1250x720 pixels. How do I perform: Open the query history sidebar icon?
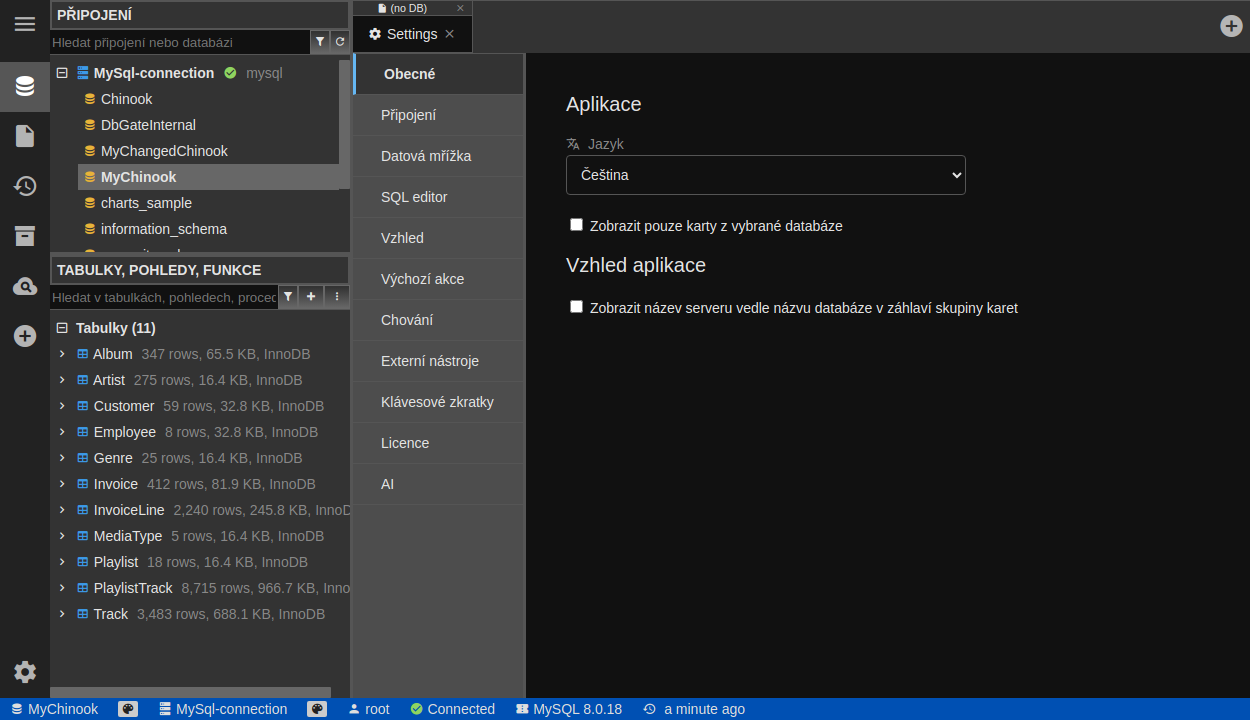[25, 186]
